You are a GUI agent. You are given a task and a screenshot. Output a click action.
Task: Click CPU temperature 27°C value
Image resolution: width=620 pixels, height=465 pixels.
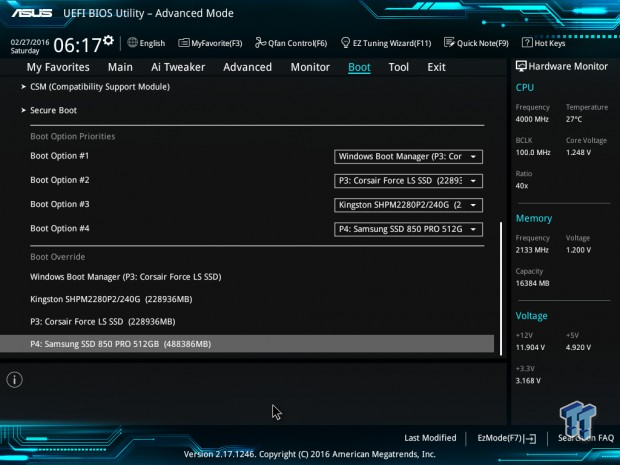[x=574, y=119]
